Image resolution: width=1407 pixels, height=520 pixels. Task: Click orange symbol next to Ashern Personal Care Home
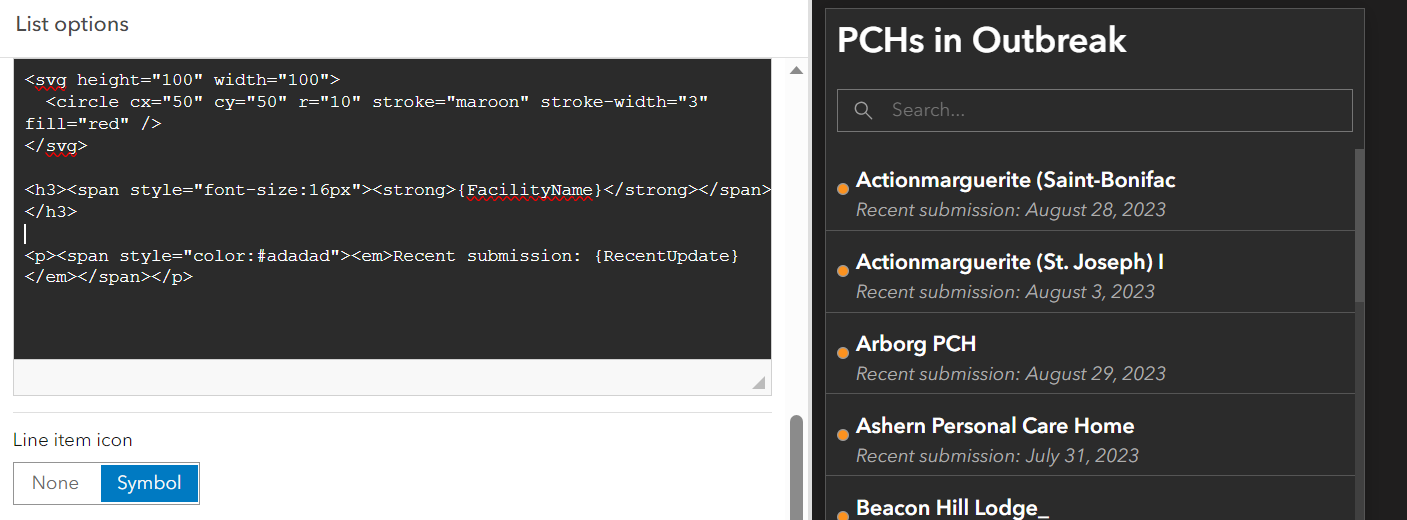tap(843, 434)
